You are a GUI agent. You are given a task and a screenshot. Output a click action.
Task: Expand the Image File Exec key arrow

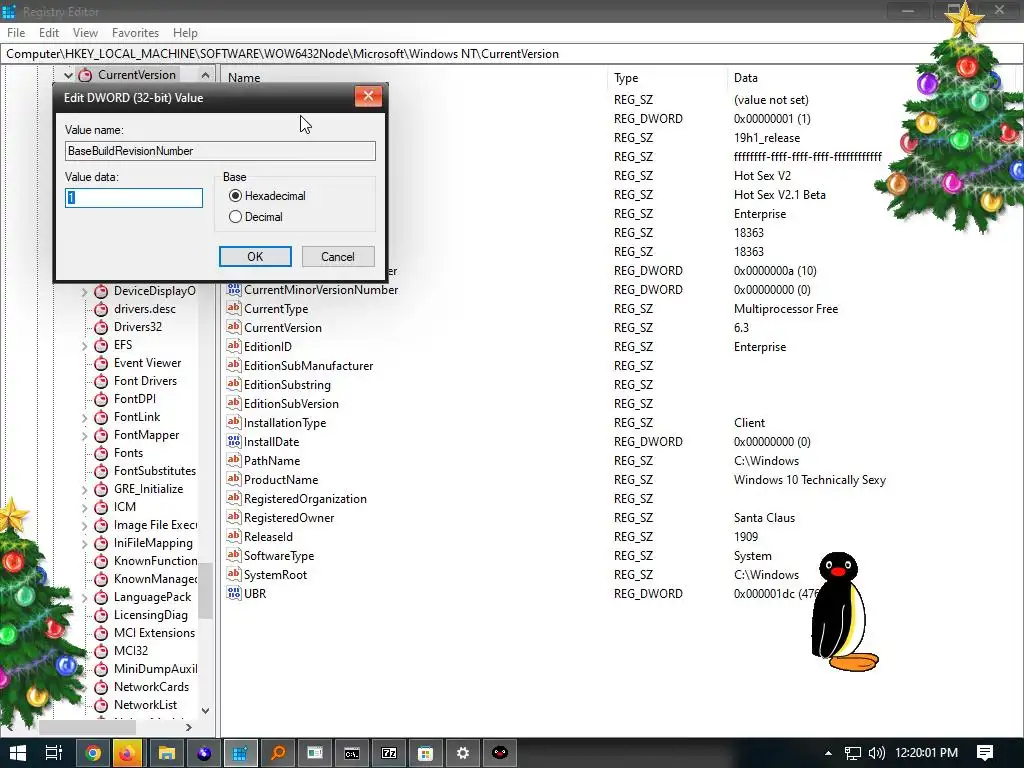tap(84, 526)
